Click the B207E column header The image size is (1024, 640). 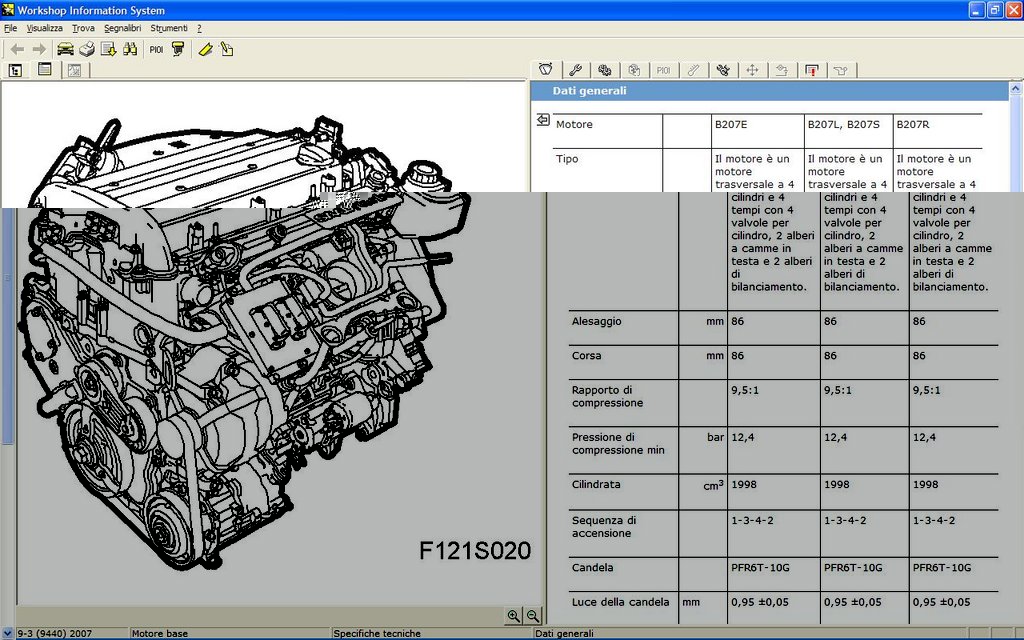pyautogui.click(x=731, y=124)
